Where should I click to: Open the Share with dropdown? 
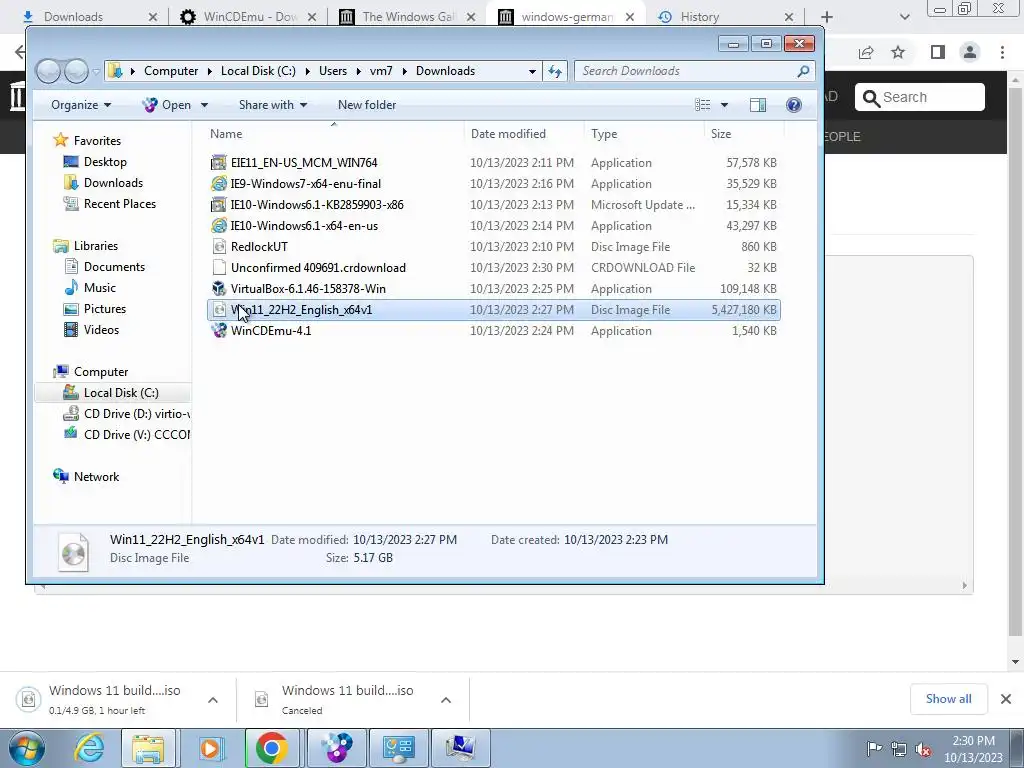272,104
